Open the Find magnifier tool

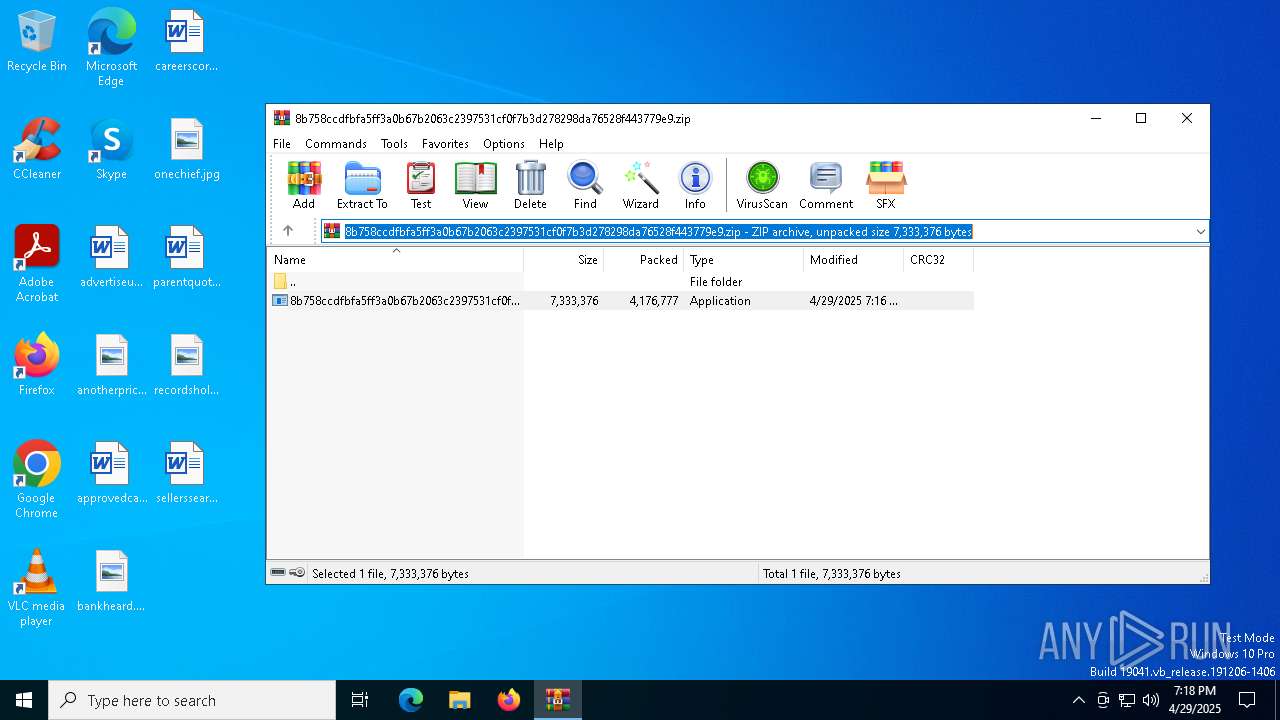(x=585, y=186)
